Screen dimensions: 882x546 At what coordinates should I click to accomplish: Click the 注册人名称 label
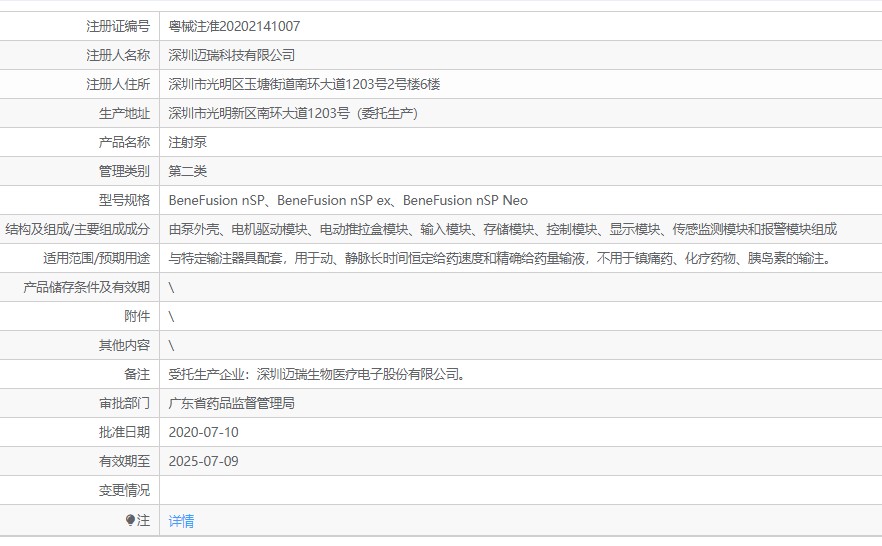pos(118,55)
